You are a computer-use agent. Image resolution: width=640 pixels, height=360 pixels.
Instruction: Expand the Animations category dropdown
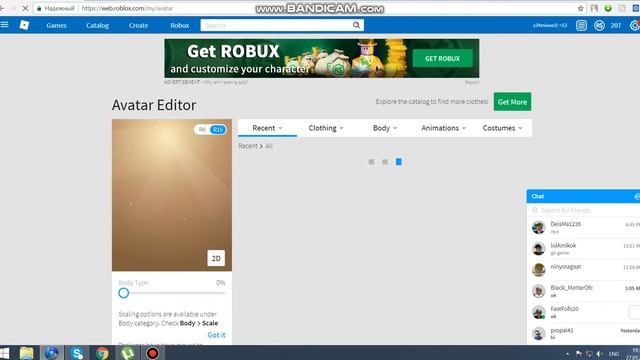pos(443,128)
